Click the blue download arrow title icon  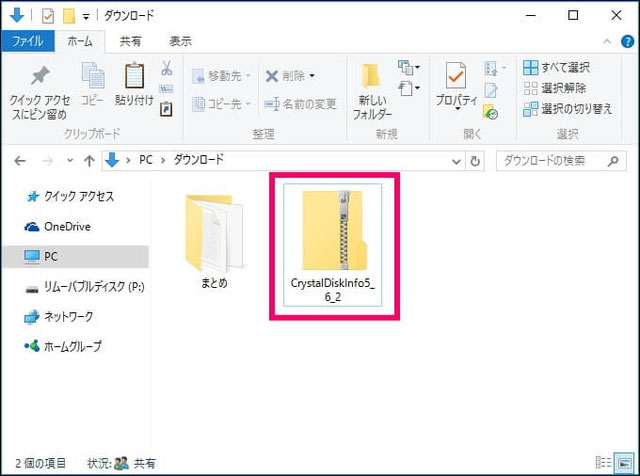click(x=17, y=15)
